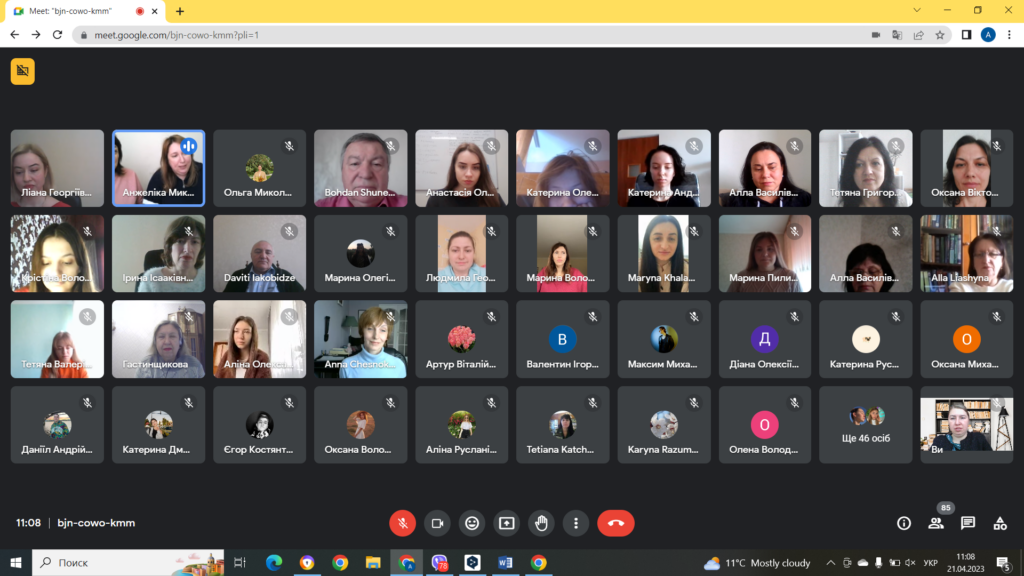Open a new browser tab
1024x576 pixels.
coord(180,11)
